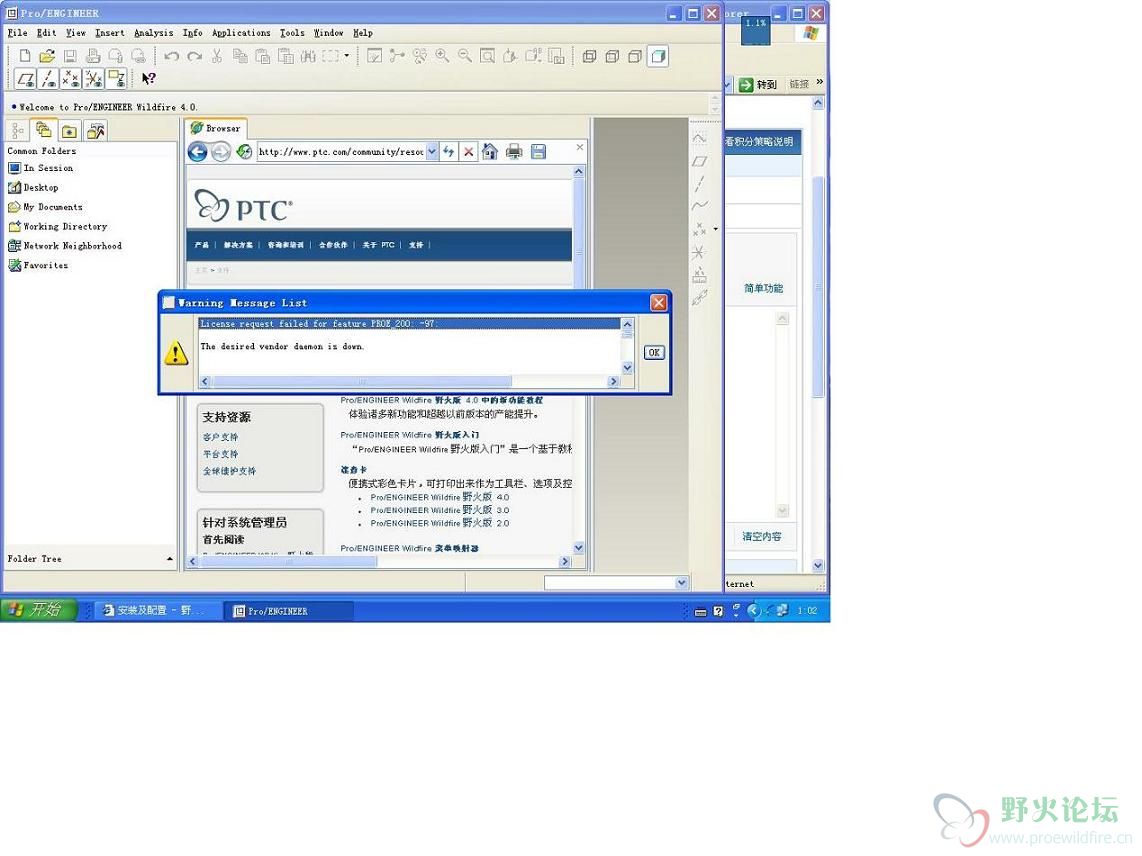This screenshot has height=856, width=1142.
Task: Open an existing file via folder icon
Action: coord(47,56)
